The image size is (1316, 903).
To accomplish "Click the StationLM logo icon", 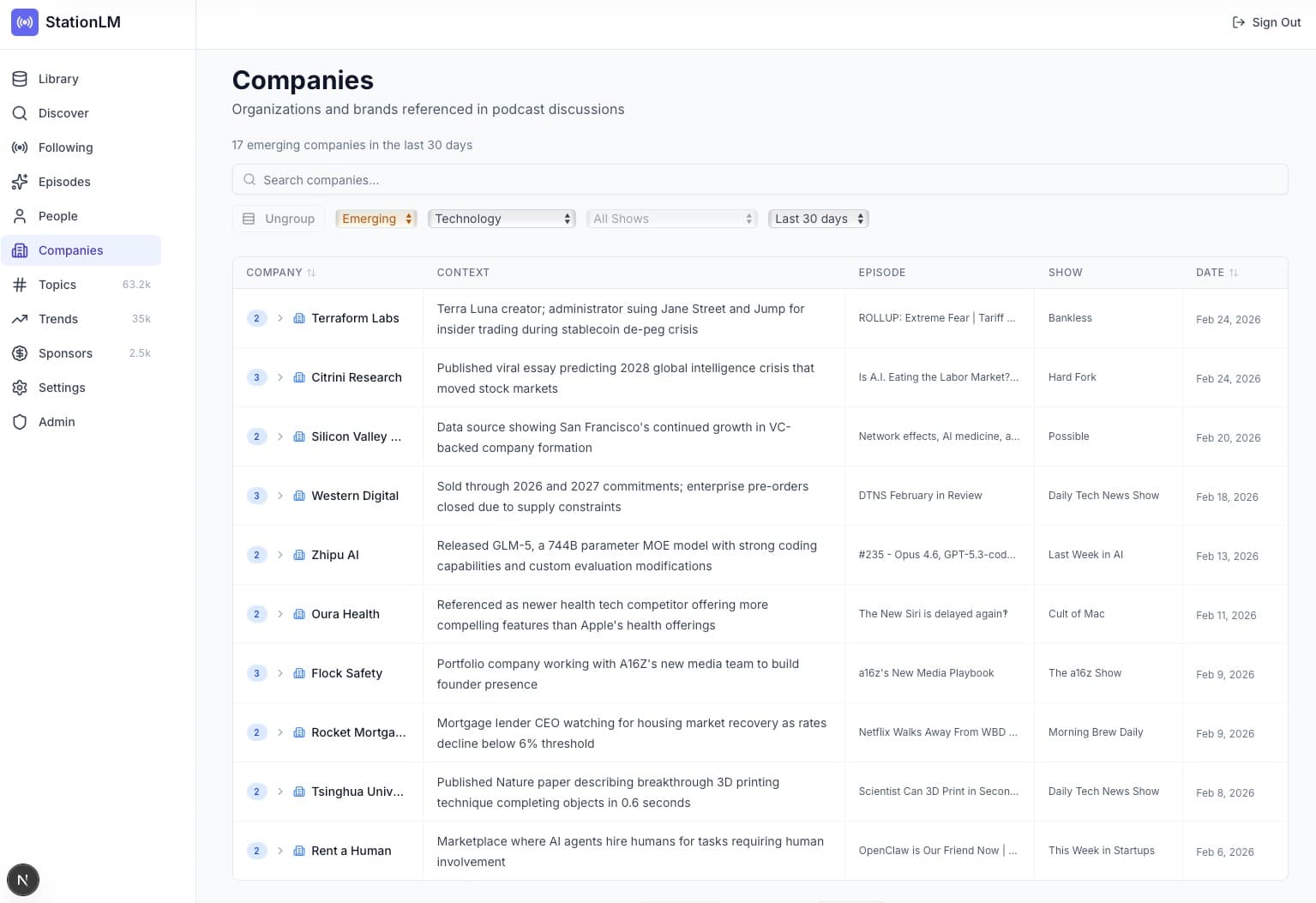I will tap(24, 22).
